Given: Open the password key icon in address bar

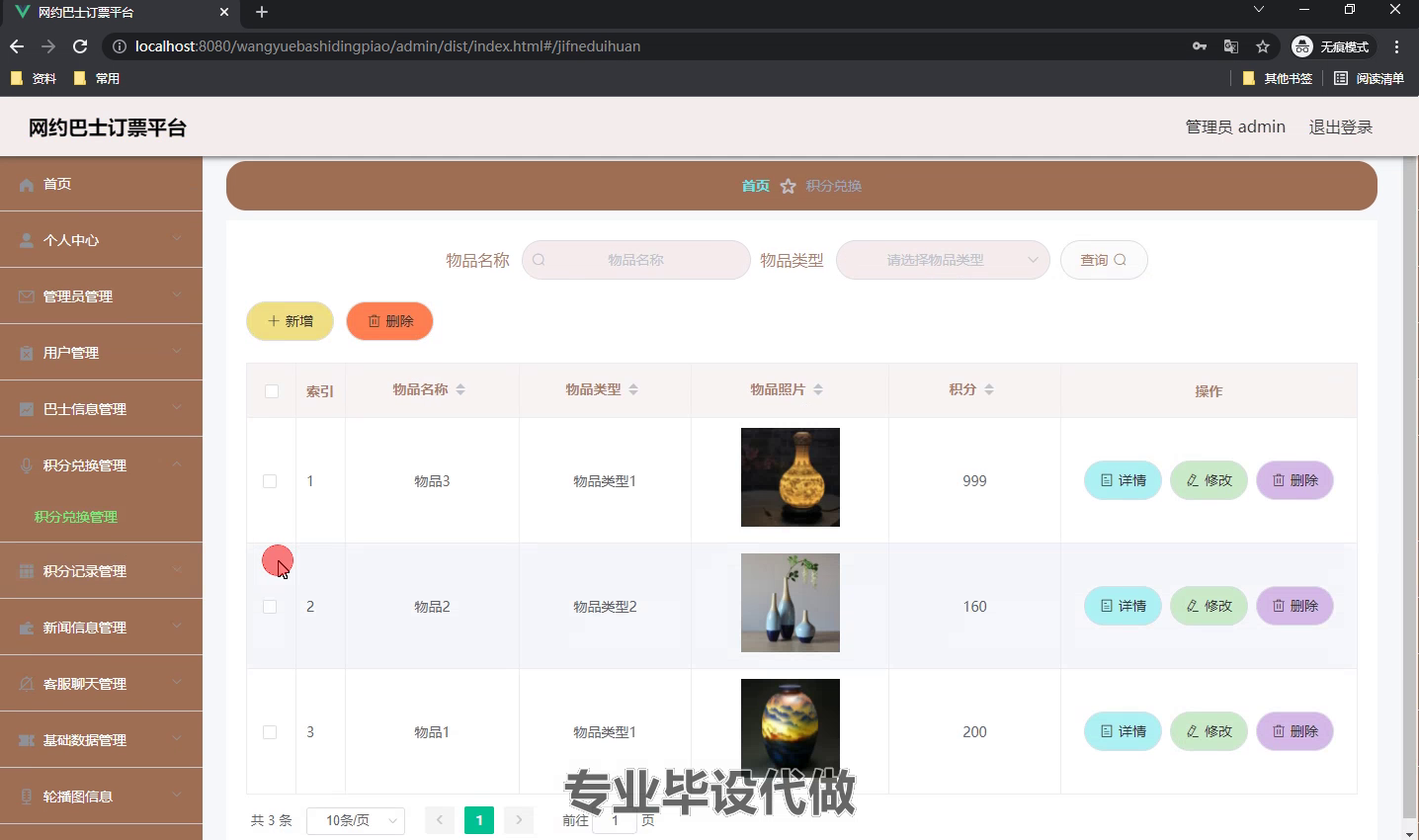Looking at the screenshot, I should (1200, 46).
